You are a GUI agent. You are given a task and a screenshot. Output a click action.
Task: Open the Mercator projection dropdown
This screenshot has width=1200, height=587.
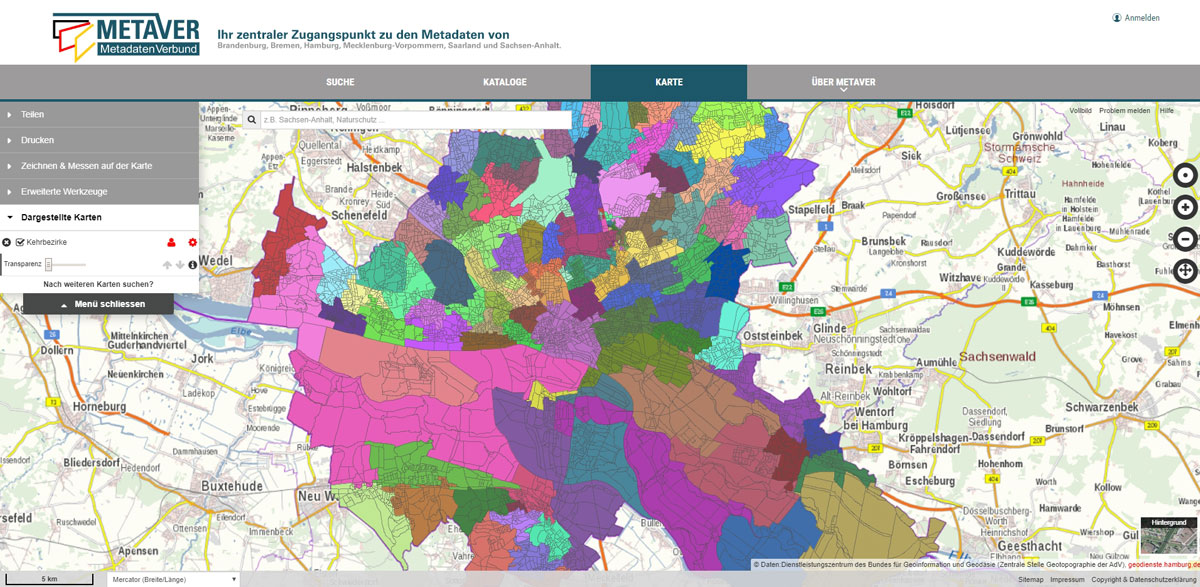coord(172,579)
